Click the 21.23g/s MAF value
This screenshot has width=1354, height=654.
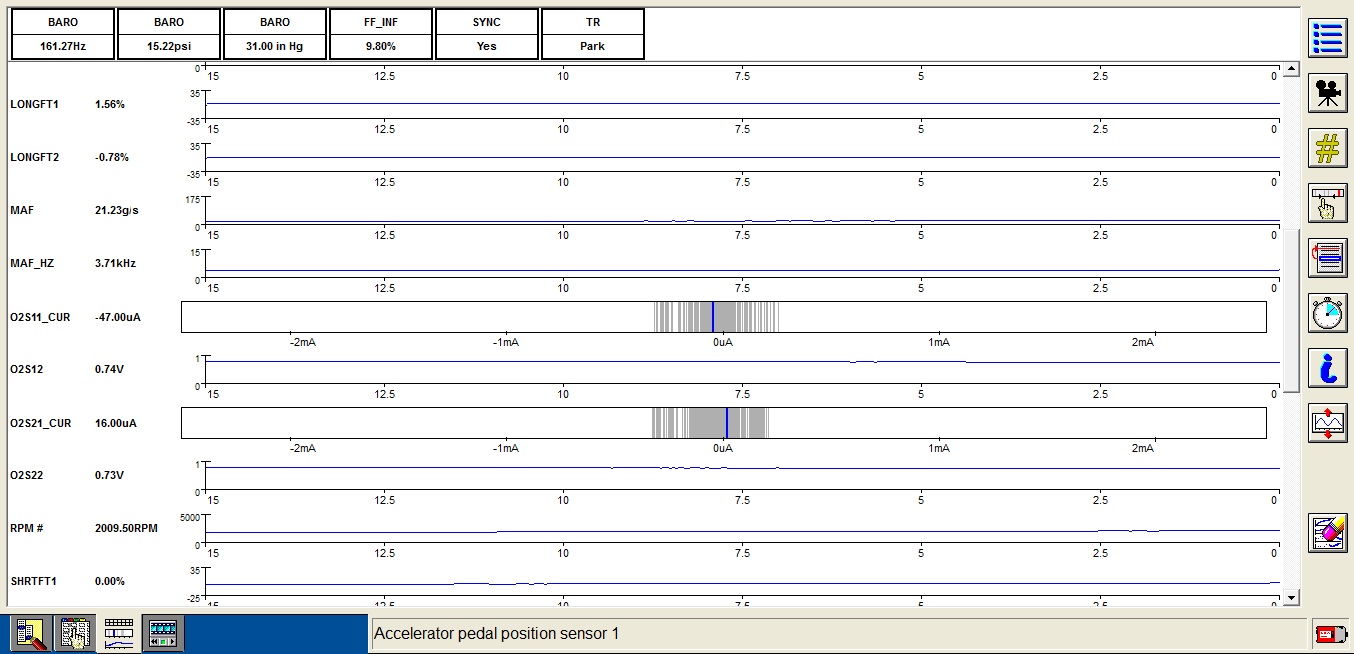[x=115, y=210]
